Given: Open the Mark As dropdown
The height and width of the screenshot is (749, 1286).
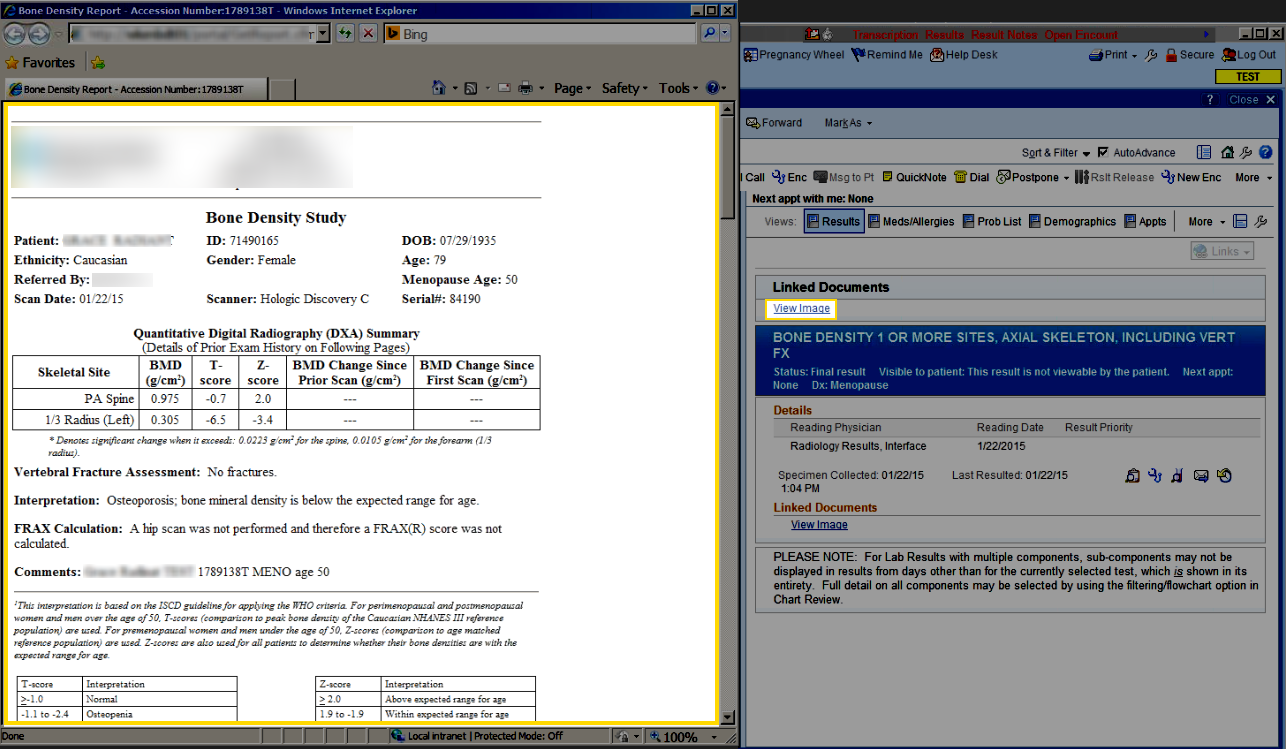Looking at the screenshot, I should [x=848, y=123].
